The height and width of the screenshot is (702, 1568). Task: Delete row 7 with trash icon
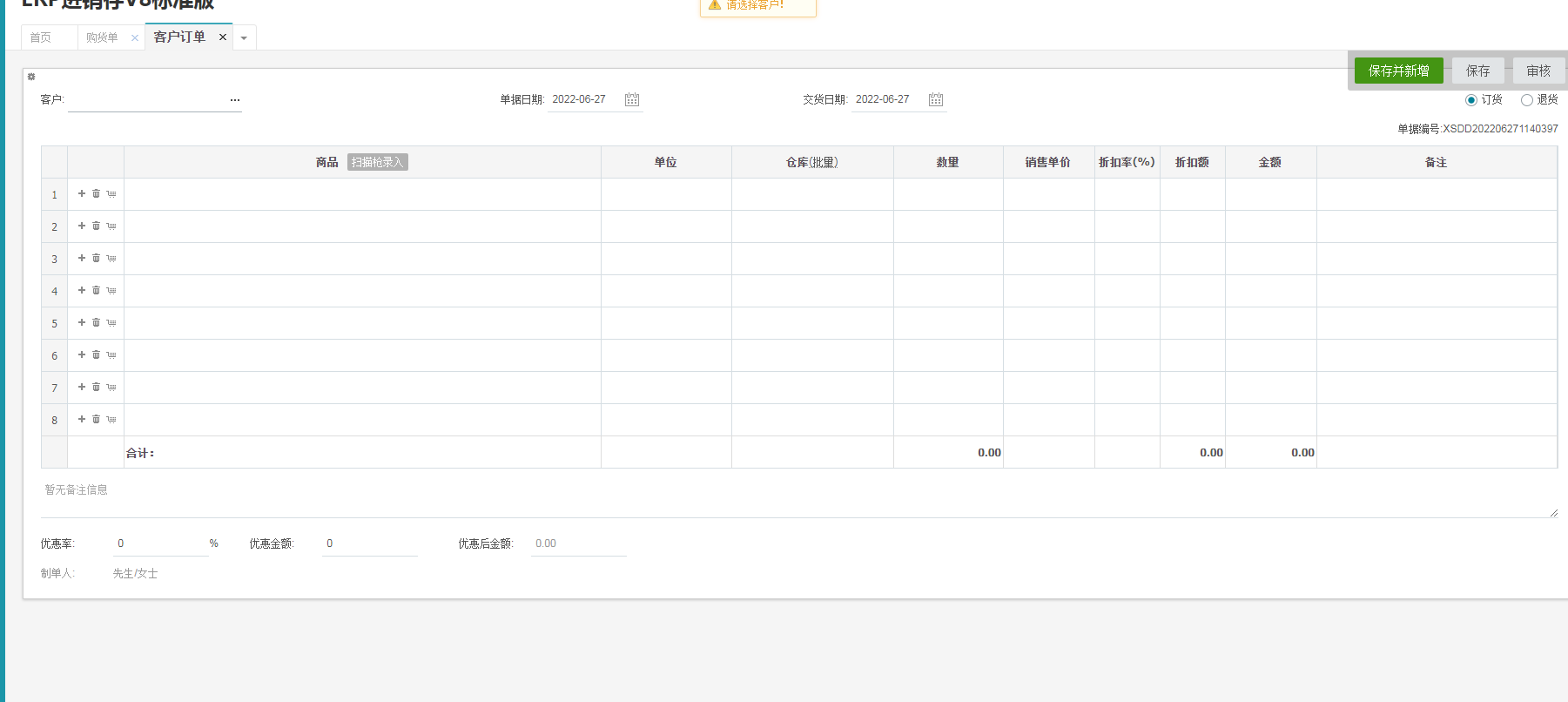(x=96, y=387)
